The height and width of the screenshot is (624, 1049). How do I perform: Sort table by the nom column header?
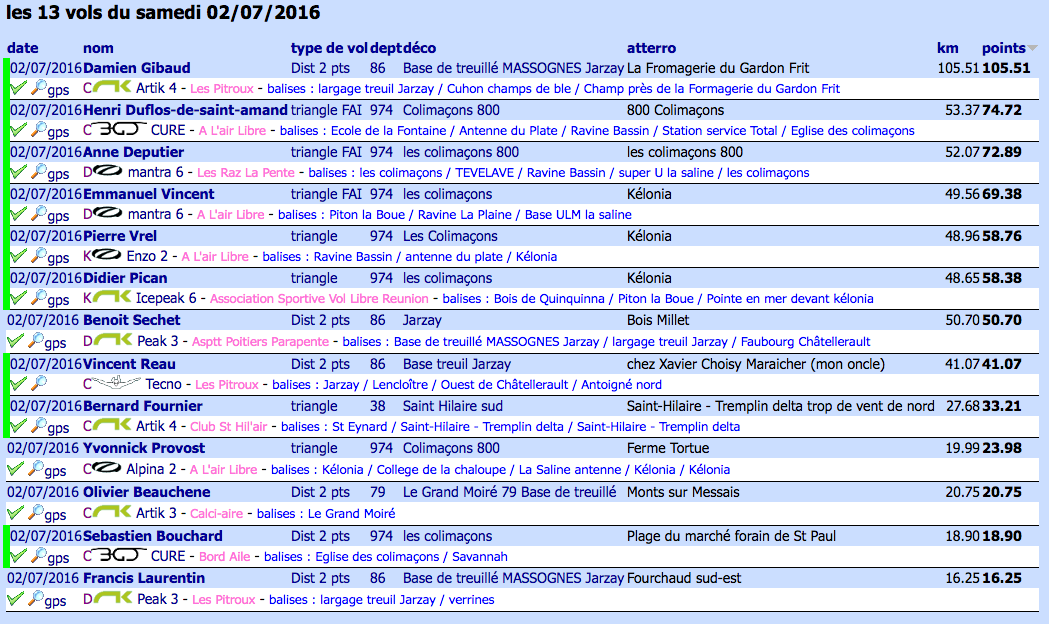[98, 48]
